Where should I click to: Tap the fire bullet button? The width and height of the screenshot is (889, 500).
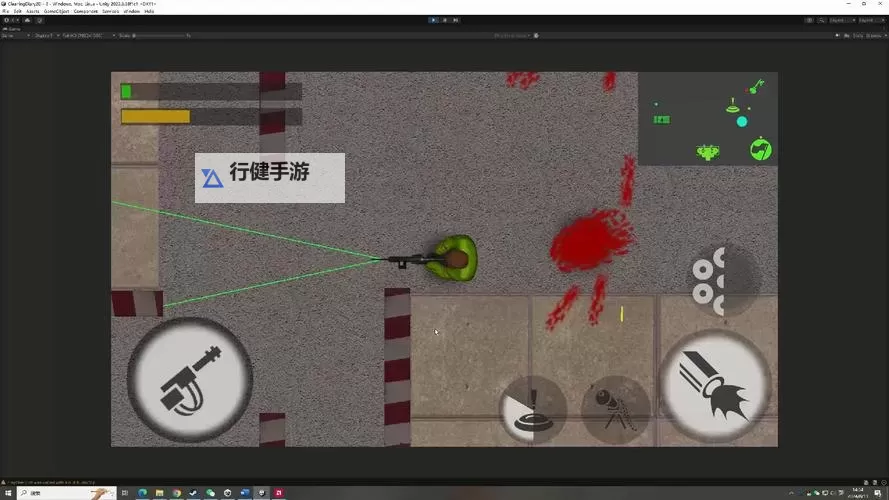tap(716, 386)
